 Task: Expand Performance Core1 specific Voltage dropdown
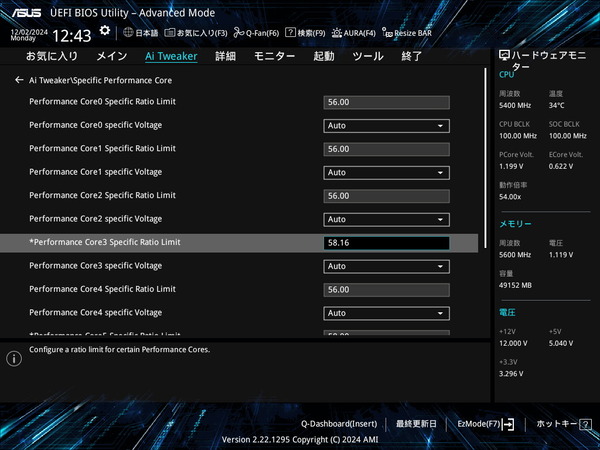pyautogui.click(x=386, y=173)
